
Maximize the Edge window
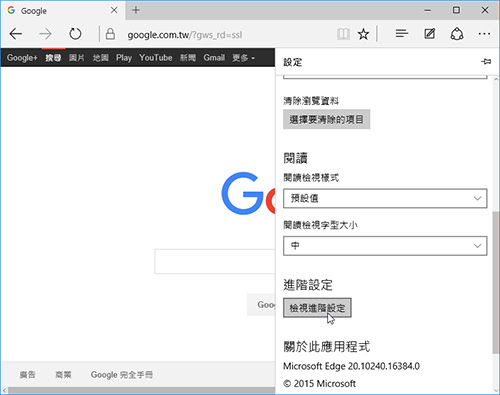(x=456, y=10)
